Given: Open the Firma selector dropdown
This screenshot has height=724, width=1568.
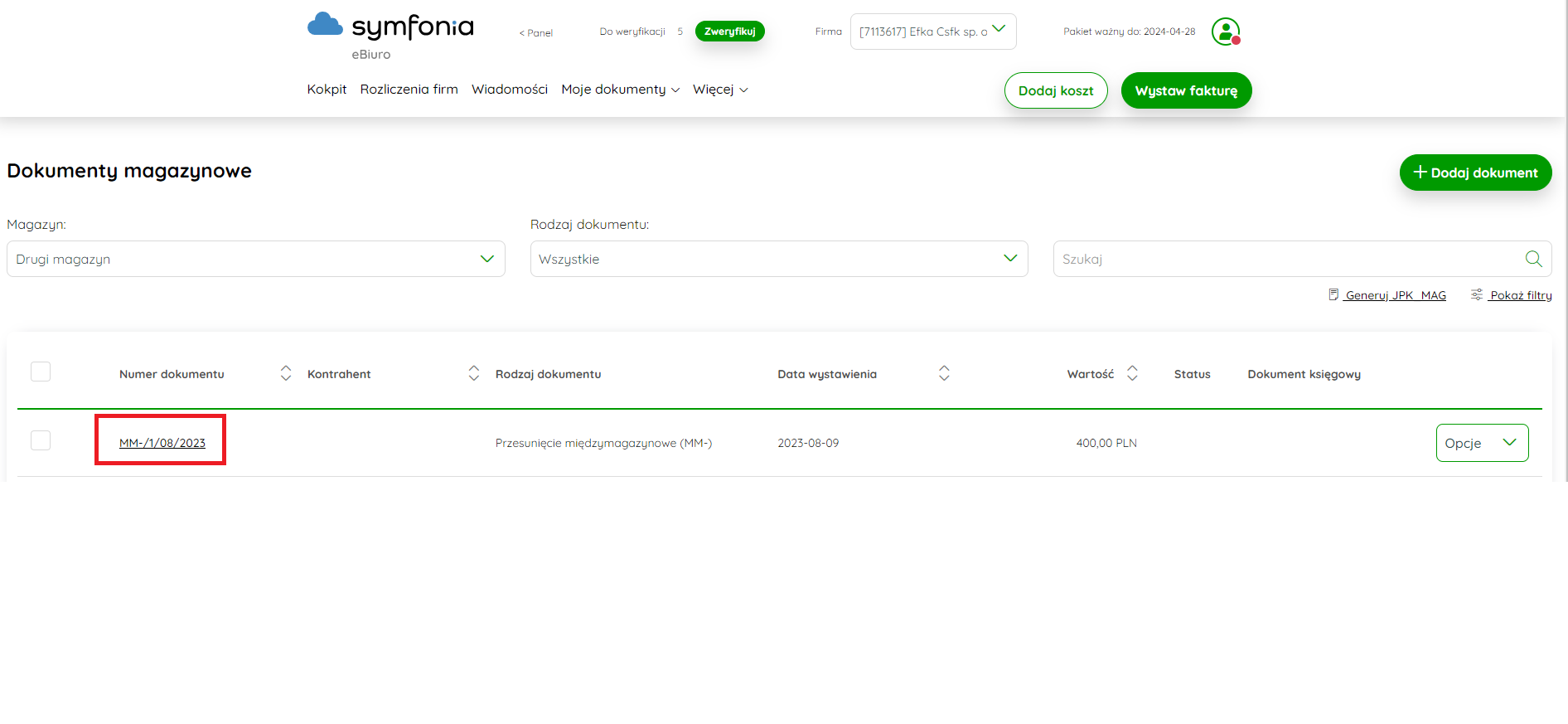Looking at the screenshot, I should click(x=933, y=32).
